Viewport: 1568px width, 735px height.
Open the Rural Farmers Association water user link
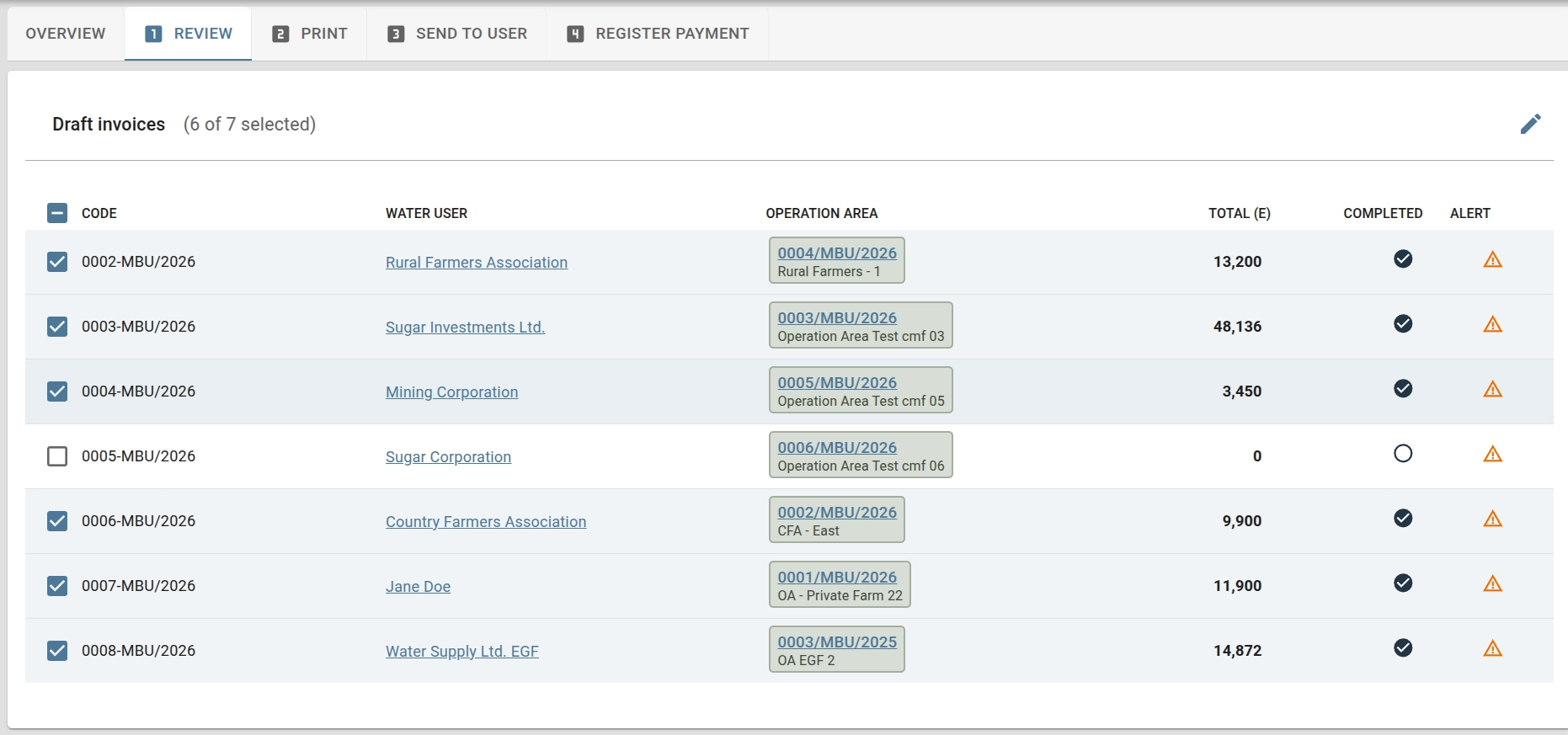tap(477, 263)
